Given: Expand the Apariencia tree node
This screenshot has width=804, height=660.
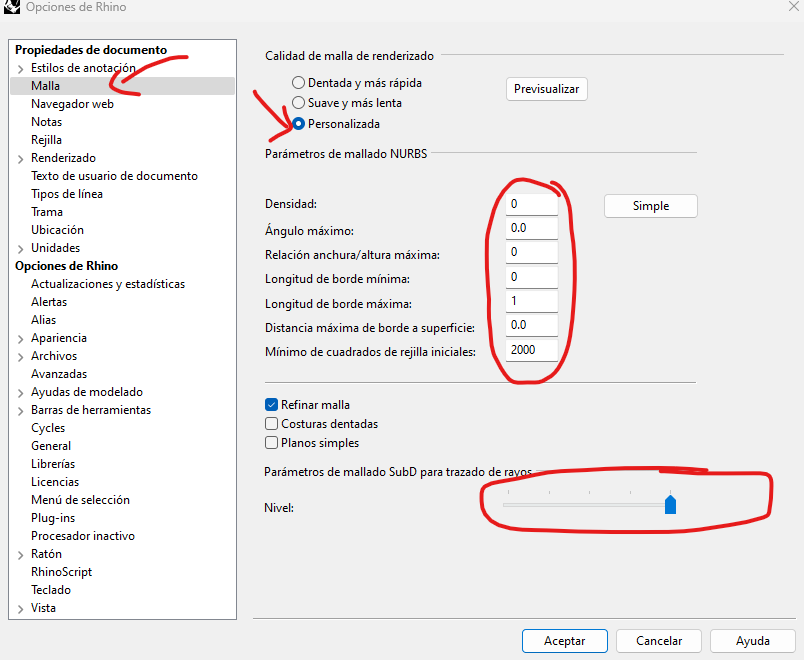Looking at the screenshot, I should [21, 339].
